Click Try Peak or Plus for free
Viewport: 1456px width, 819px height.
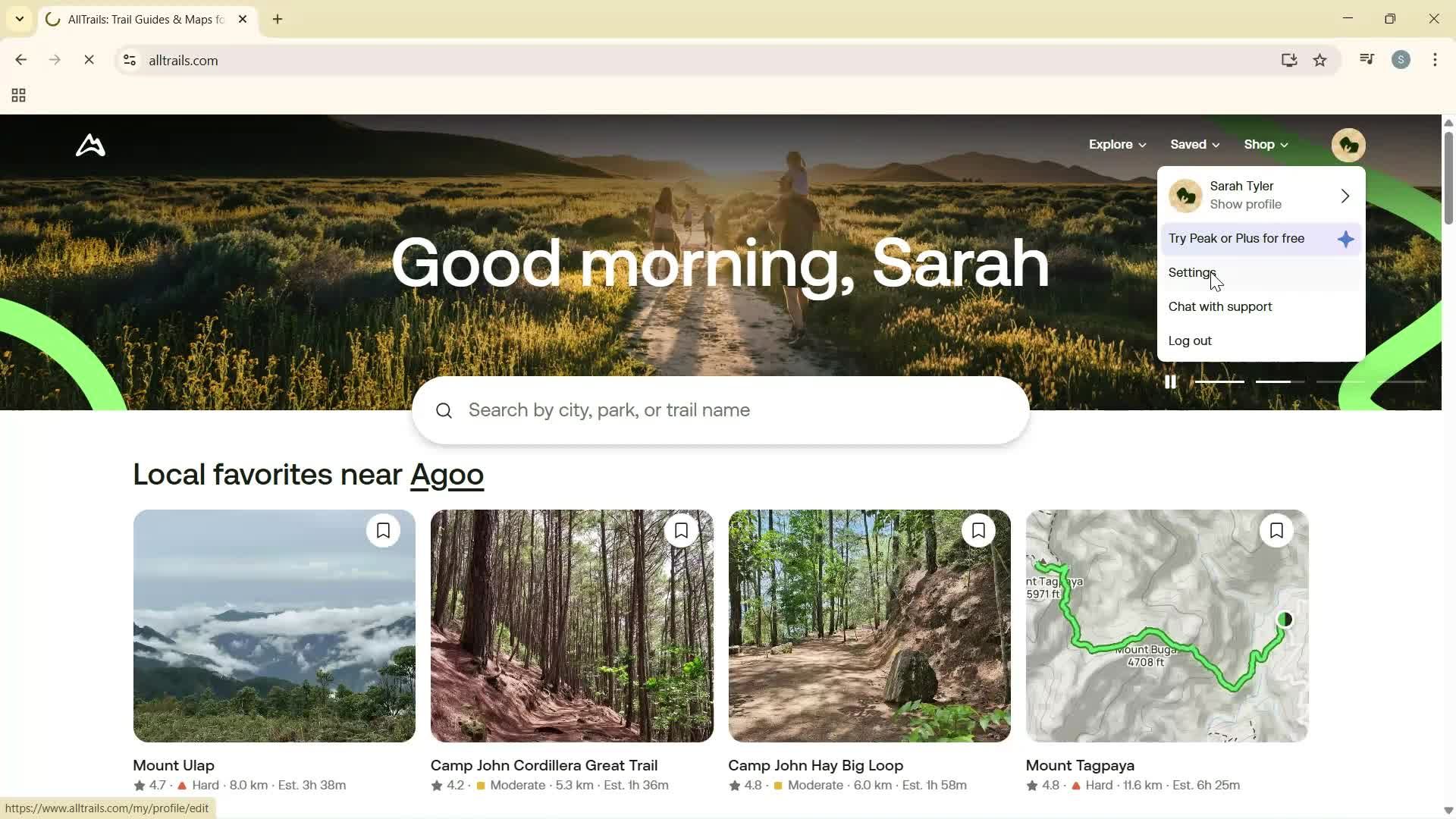tap(1237, 238)
